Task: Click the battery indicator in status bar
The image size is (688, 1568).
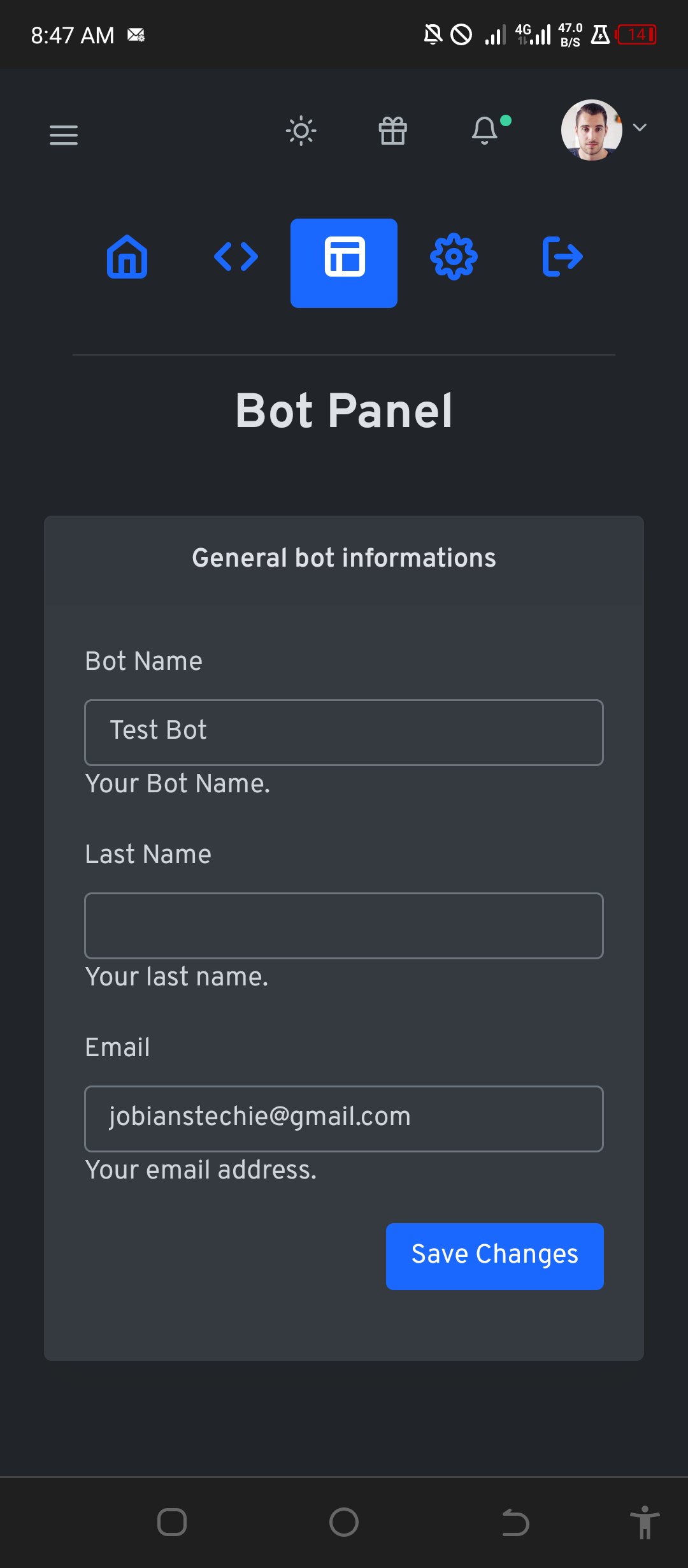Action: click(638, 34)
